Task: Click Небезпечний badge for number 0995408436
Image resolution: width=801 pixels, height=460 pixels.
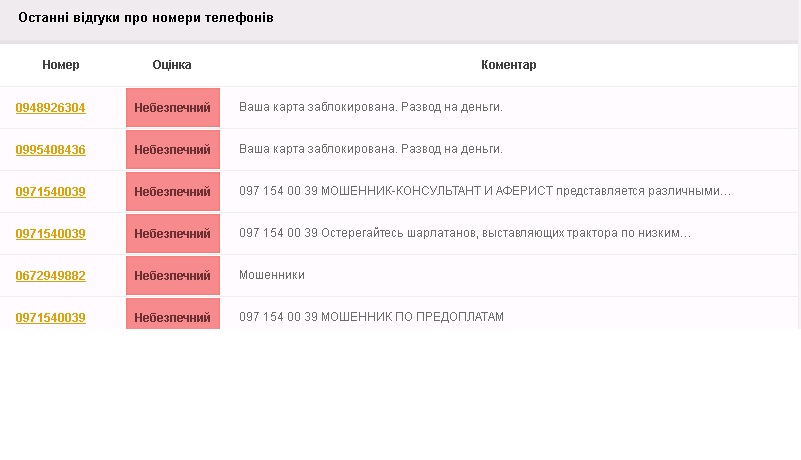Action: click(x=172, y=150)
